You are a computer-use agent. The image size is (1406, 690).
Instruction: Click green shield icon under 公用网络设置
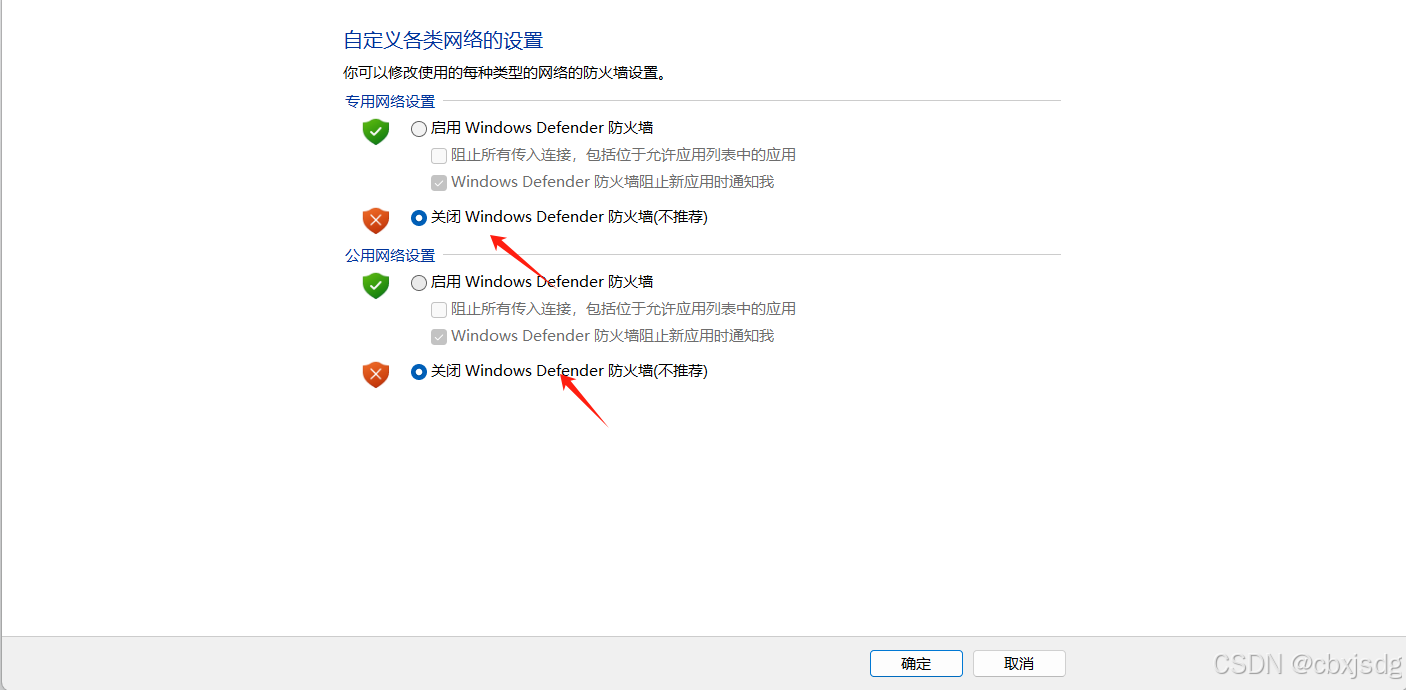(x=375, y=285)
